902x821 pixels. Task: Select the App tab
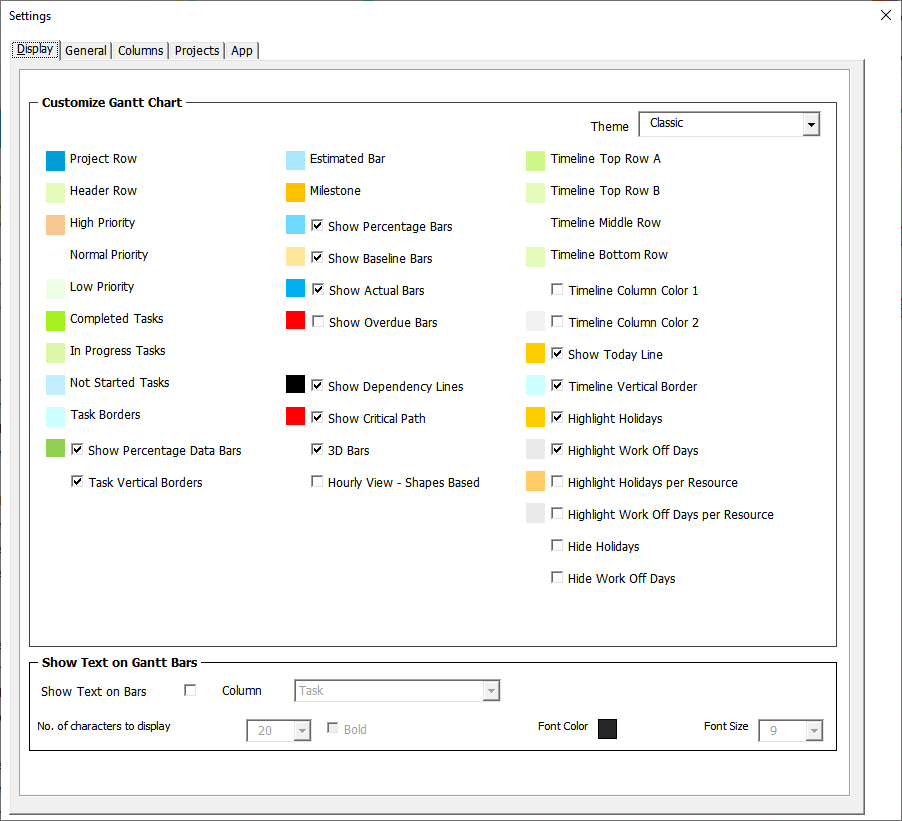pos(242,51)
